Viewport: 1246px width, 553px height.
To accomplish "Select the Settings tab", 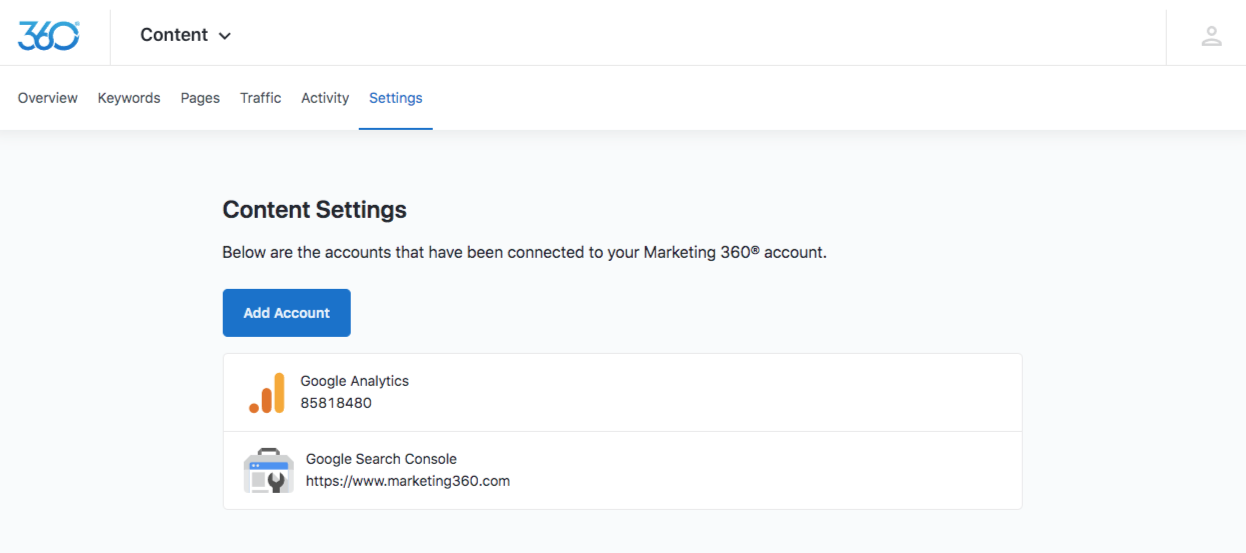I will 395,98.
